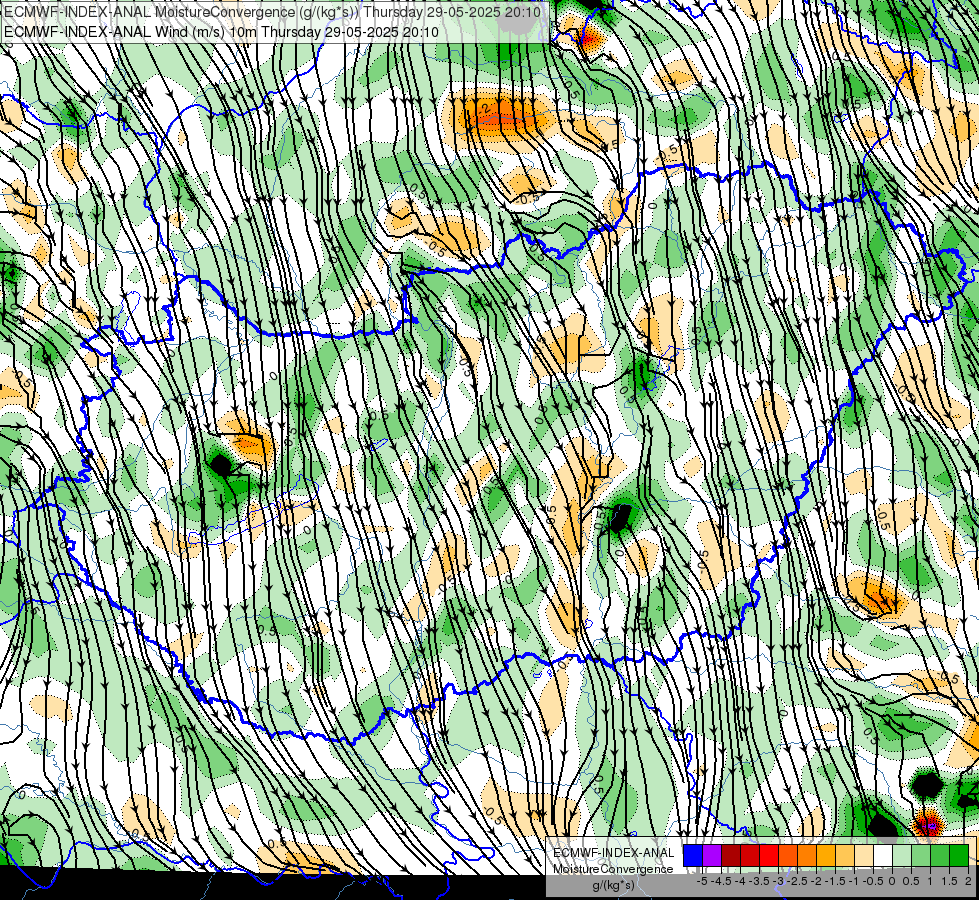Image resolution: width=979 pixels, height=900 pixels.
Task: Click the '-3.5' legend tick label
Action: click(760, 881)
